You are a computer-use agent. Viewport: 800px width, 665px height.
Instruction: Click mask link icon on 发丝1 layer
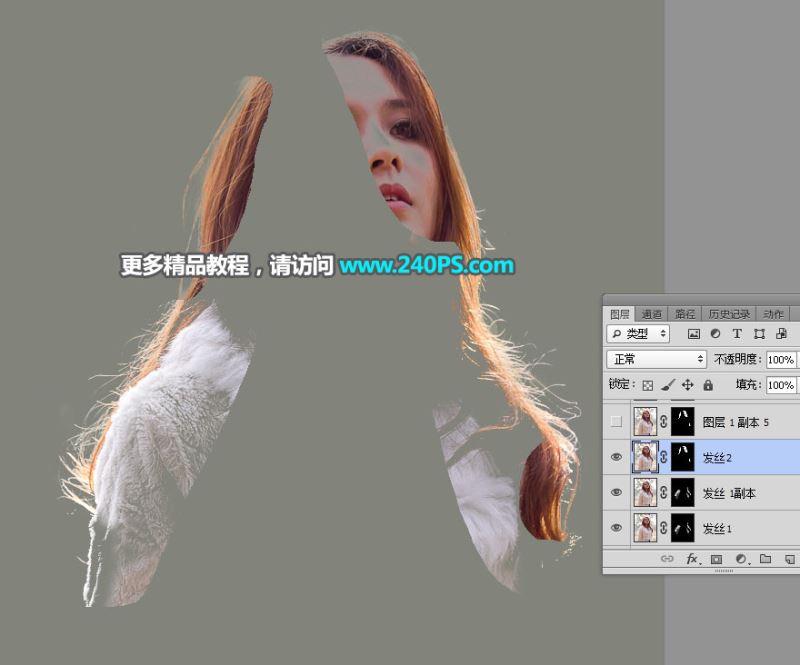click(663, 528)
